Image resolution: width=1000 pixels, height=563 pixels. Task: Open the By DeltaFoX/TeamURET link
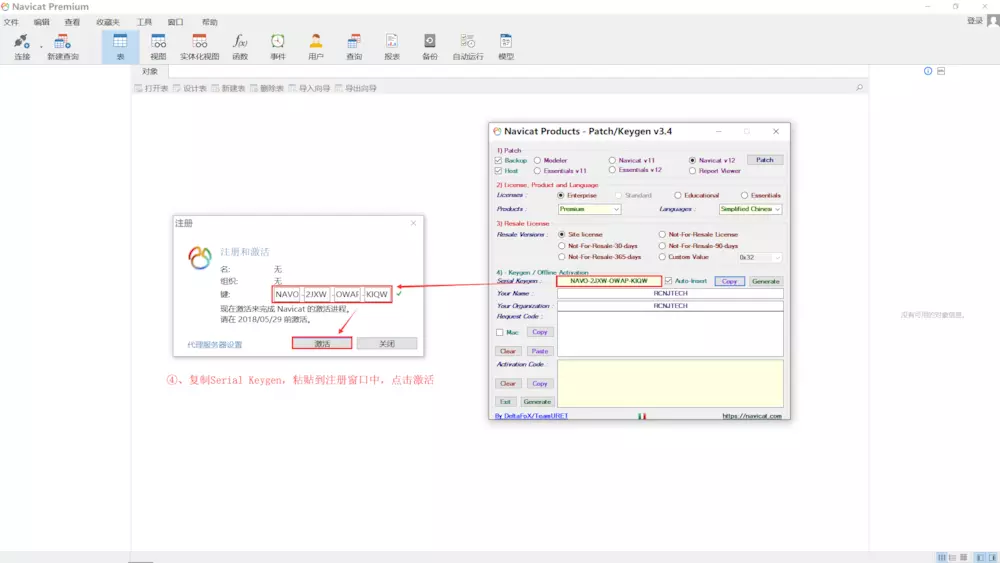point(531,416)
